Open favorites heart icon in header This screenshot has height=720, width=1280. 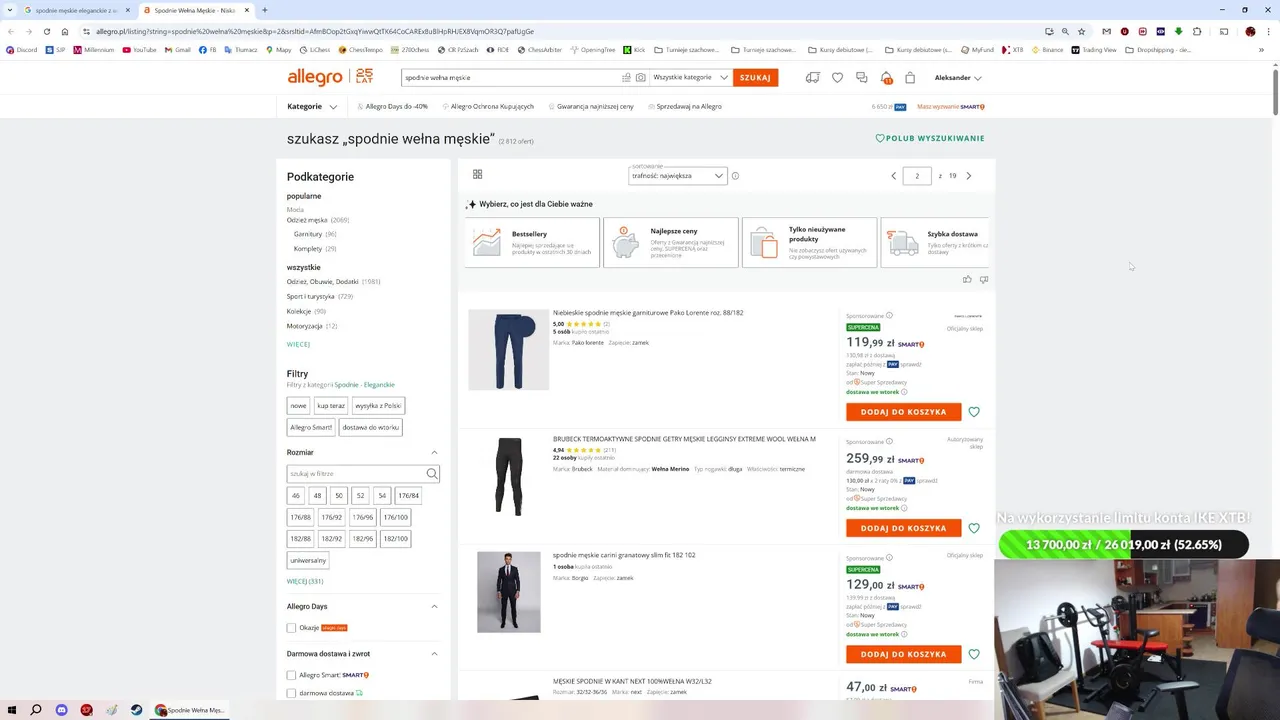coord(837,77)
